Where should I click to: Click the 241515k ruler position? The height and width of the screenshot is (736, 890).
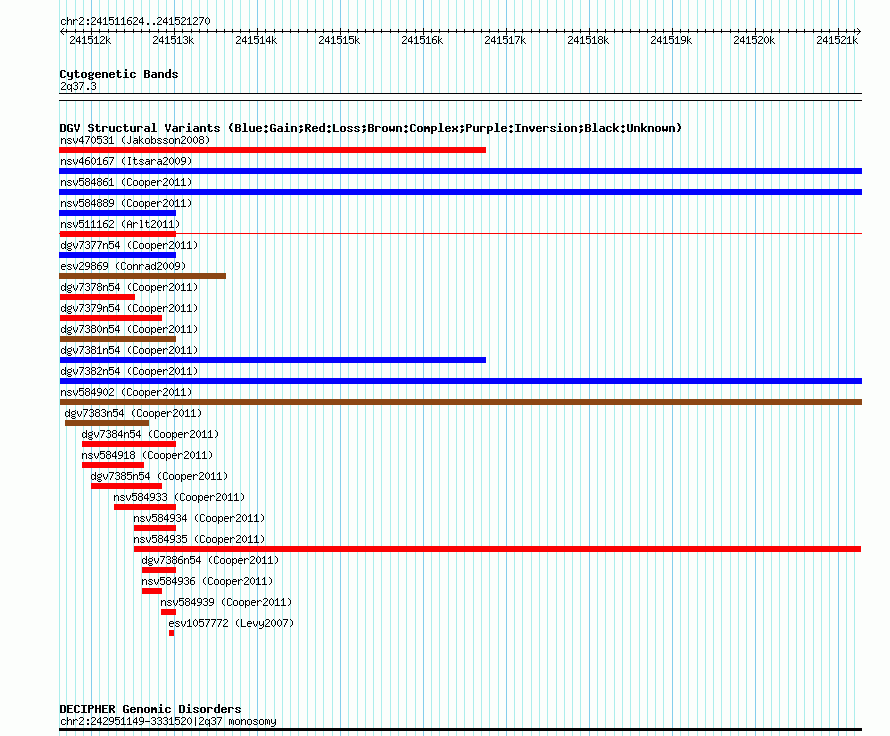[339, 40]
